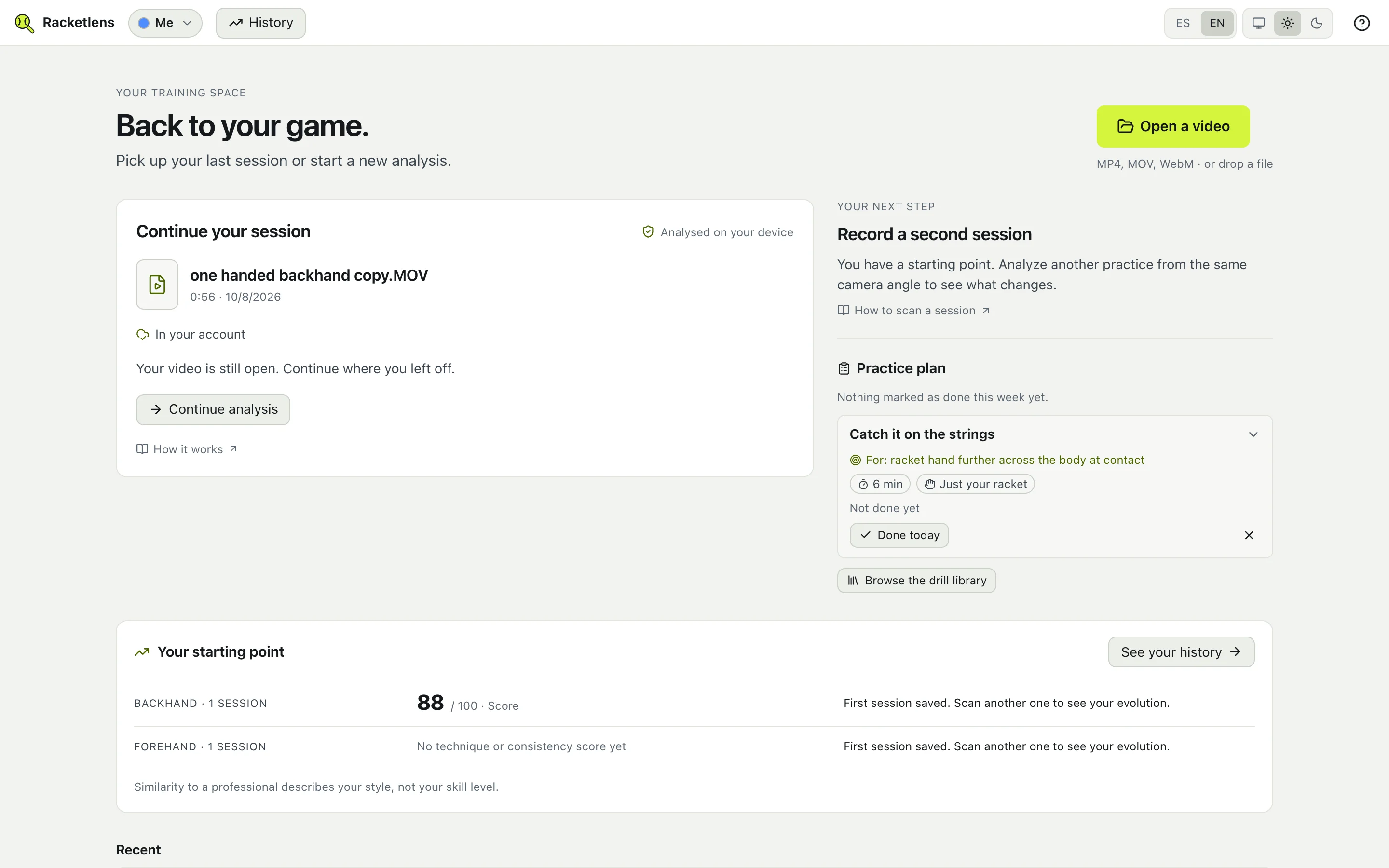Click No technique or consistency score yet text
This screenshot has width=1389, height=868.
521,746
